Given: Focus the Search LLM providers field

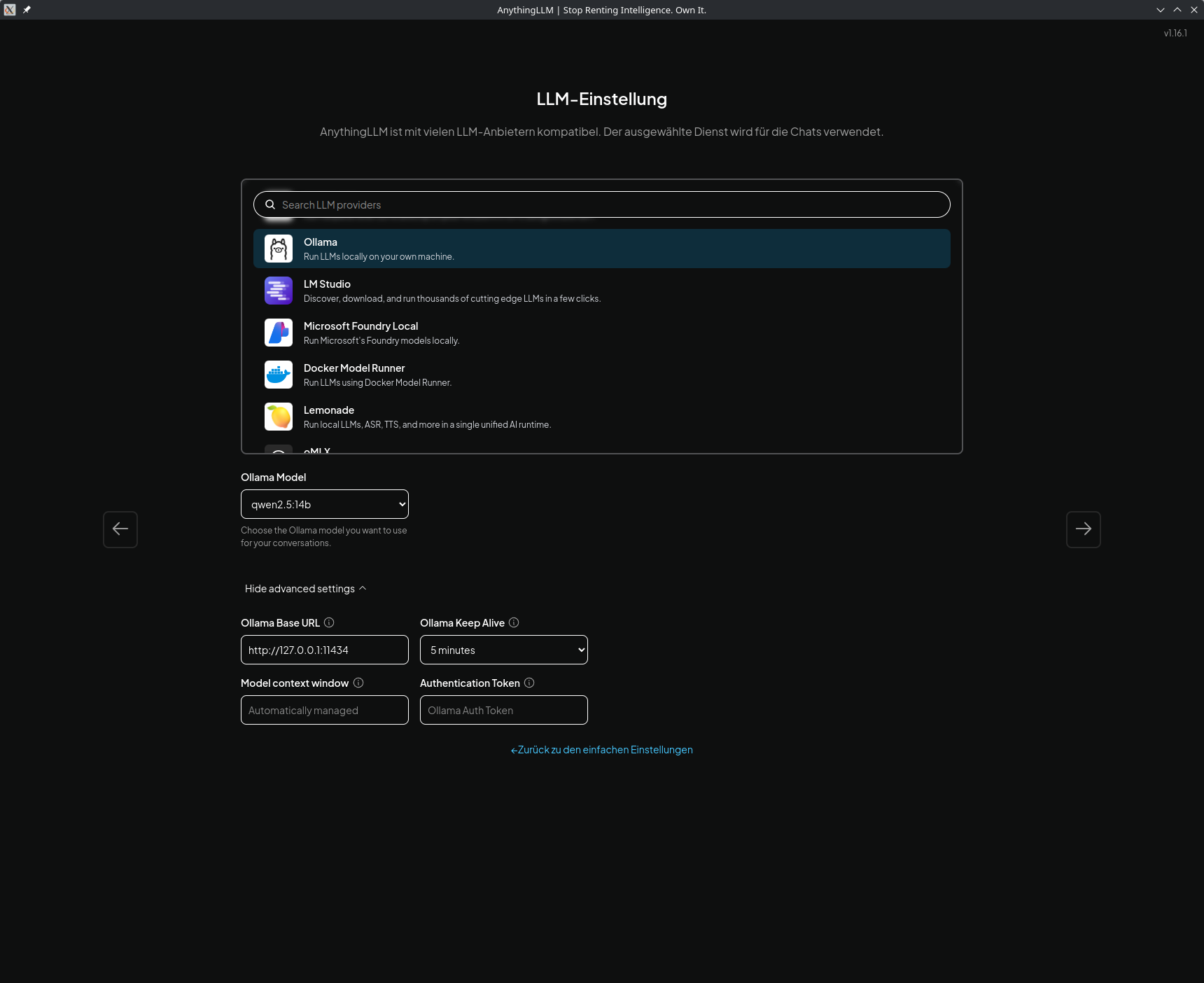Looking at the screenshot, I should (x=602, y=204).
